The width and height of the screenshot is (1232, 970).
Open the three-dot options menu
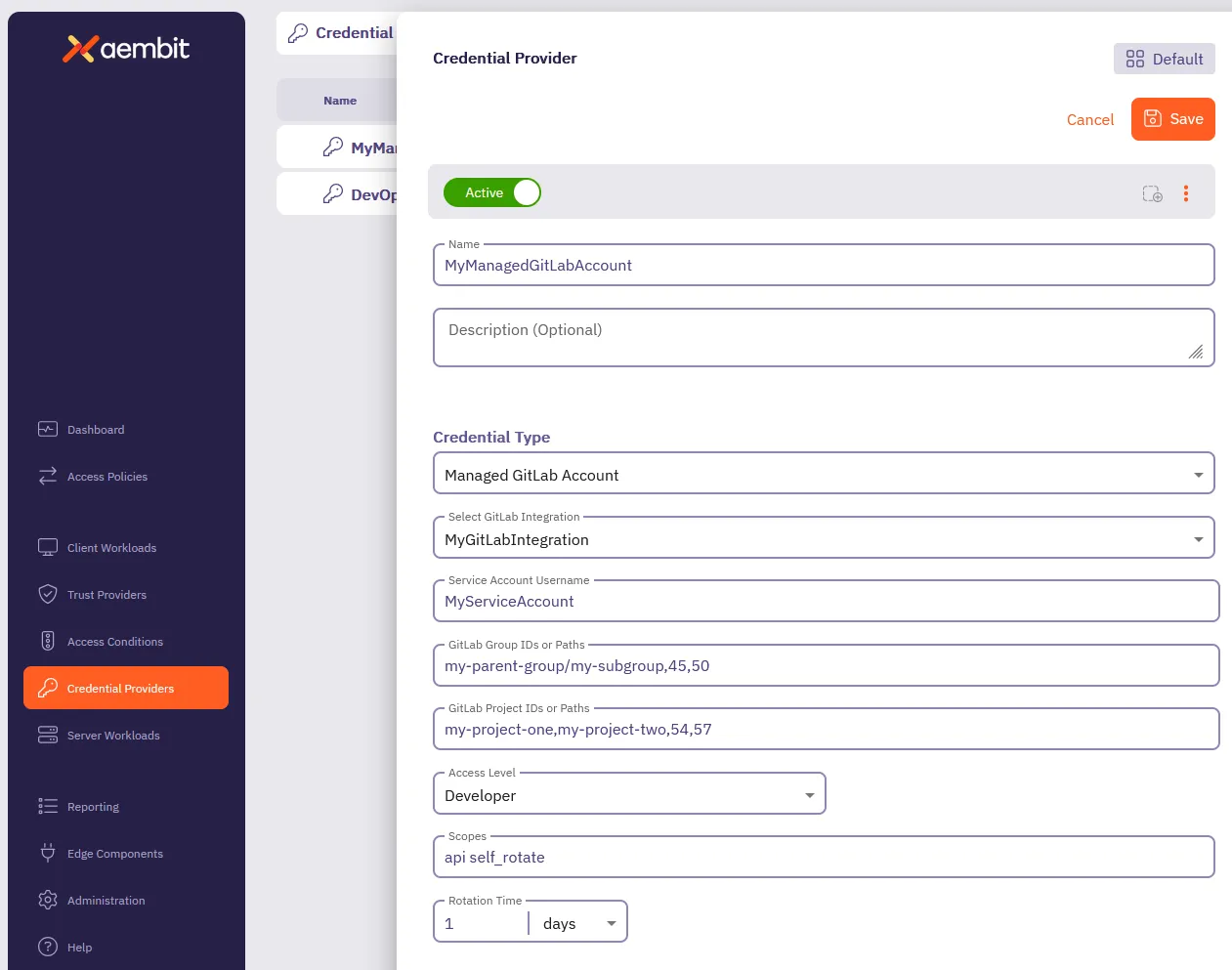[1186, 193]
